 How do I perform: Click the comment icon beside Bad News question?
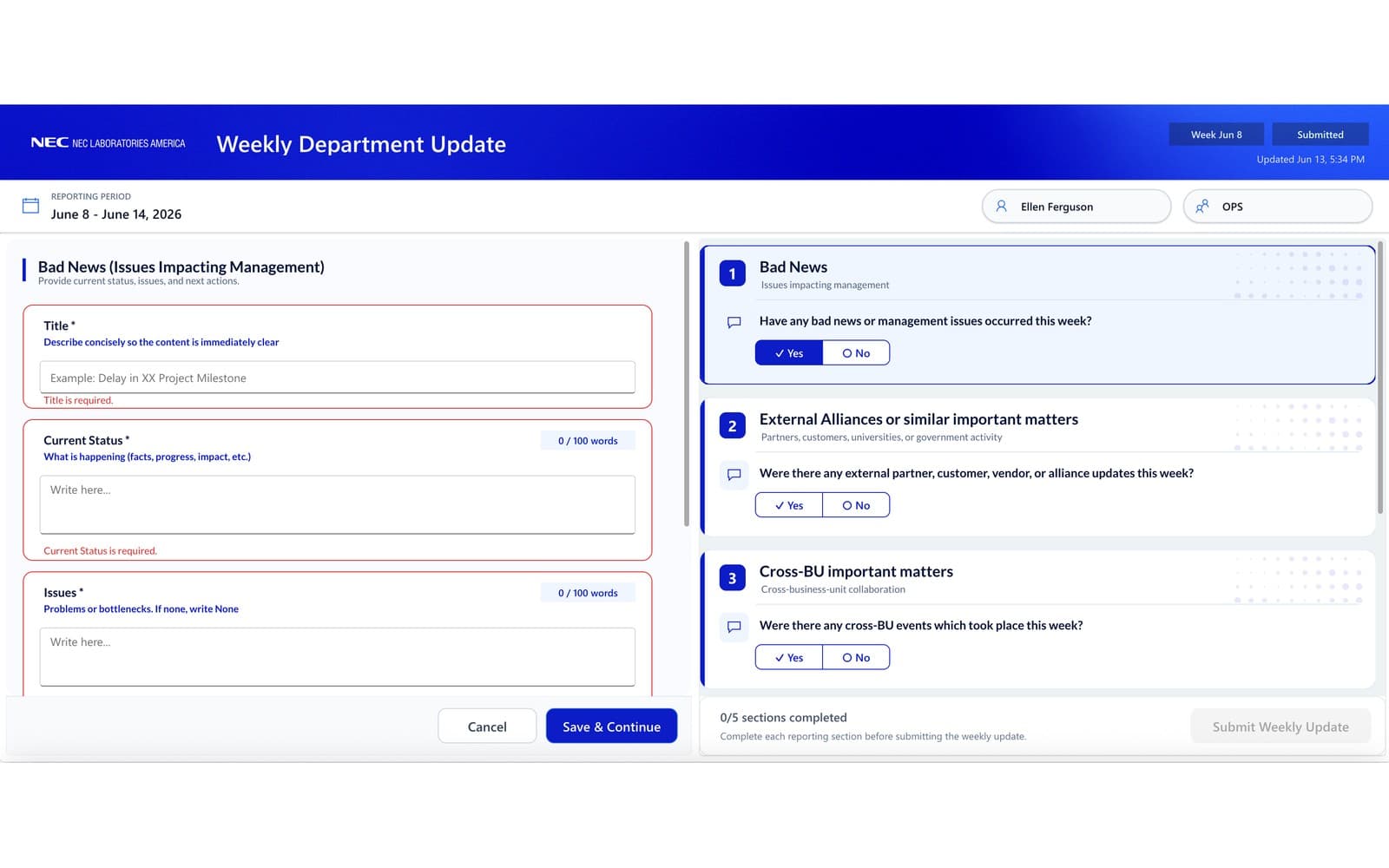pos(734,322)
